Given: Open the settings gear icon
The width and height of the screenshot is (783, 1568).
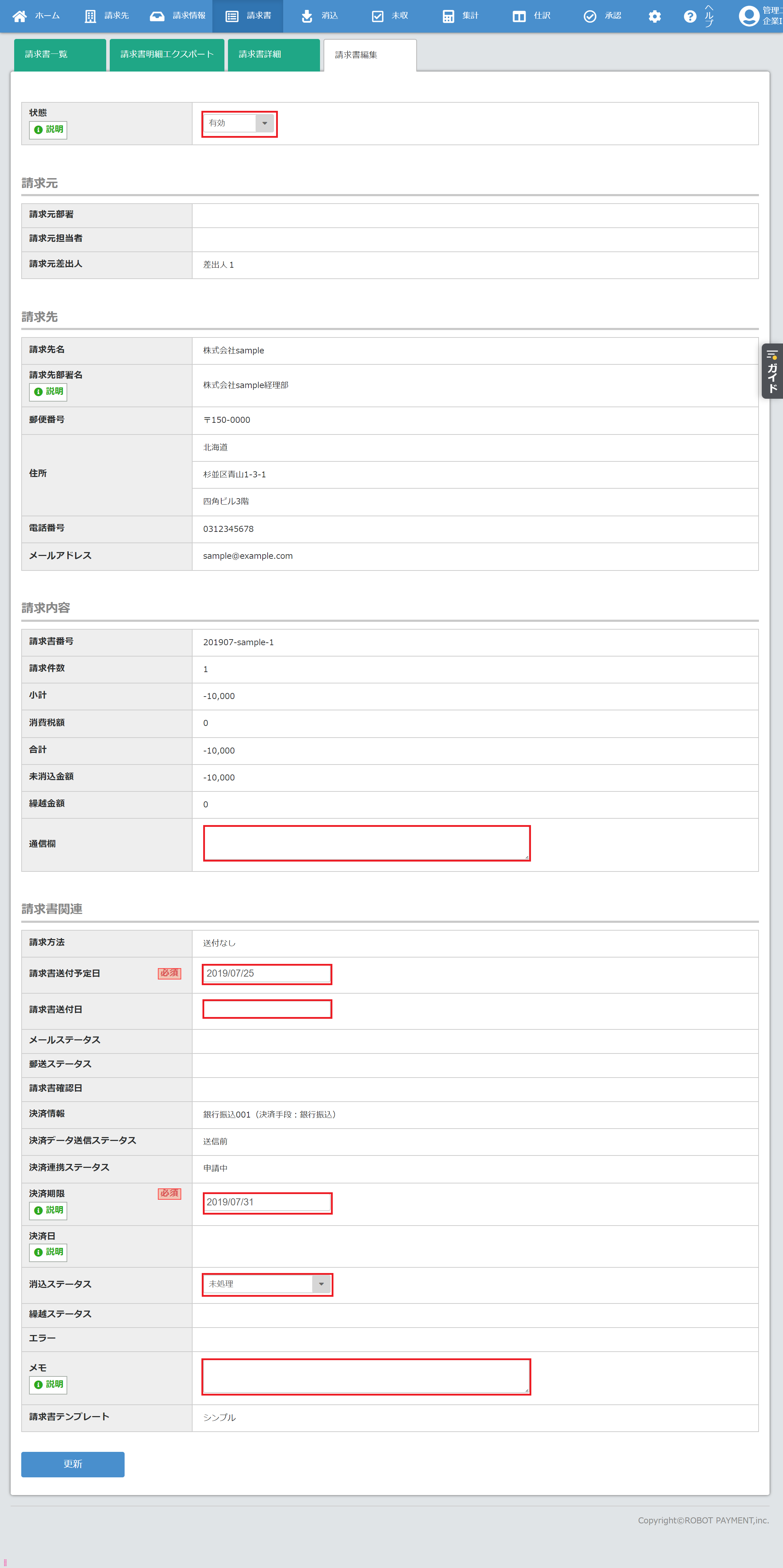Looking at the screenshot, I should pyautogui.click(x=654, y=16).
